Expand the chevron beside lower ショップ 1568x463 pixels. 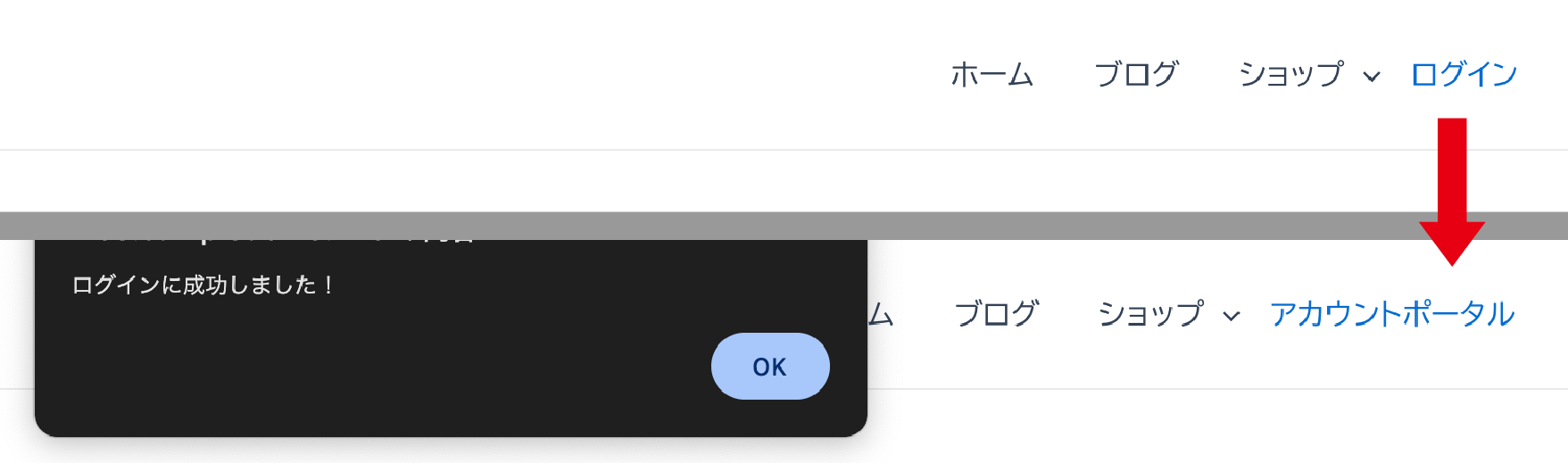1232,317
